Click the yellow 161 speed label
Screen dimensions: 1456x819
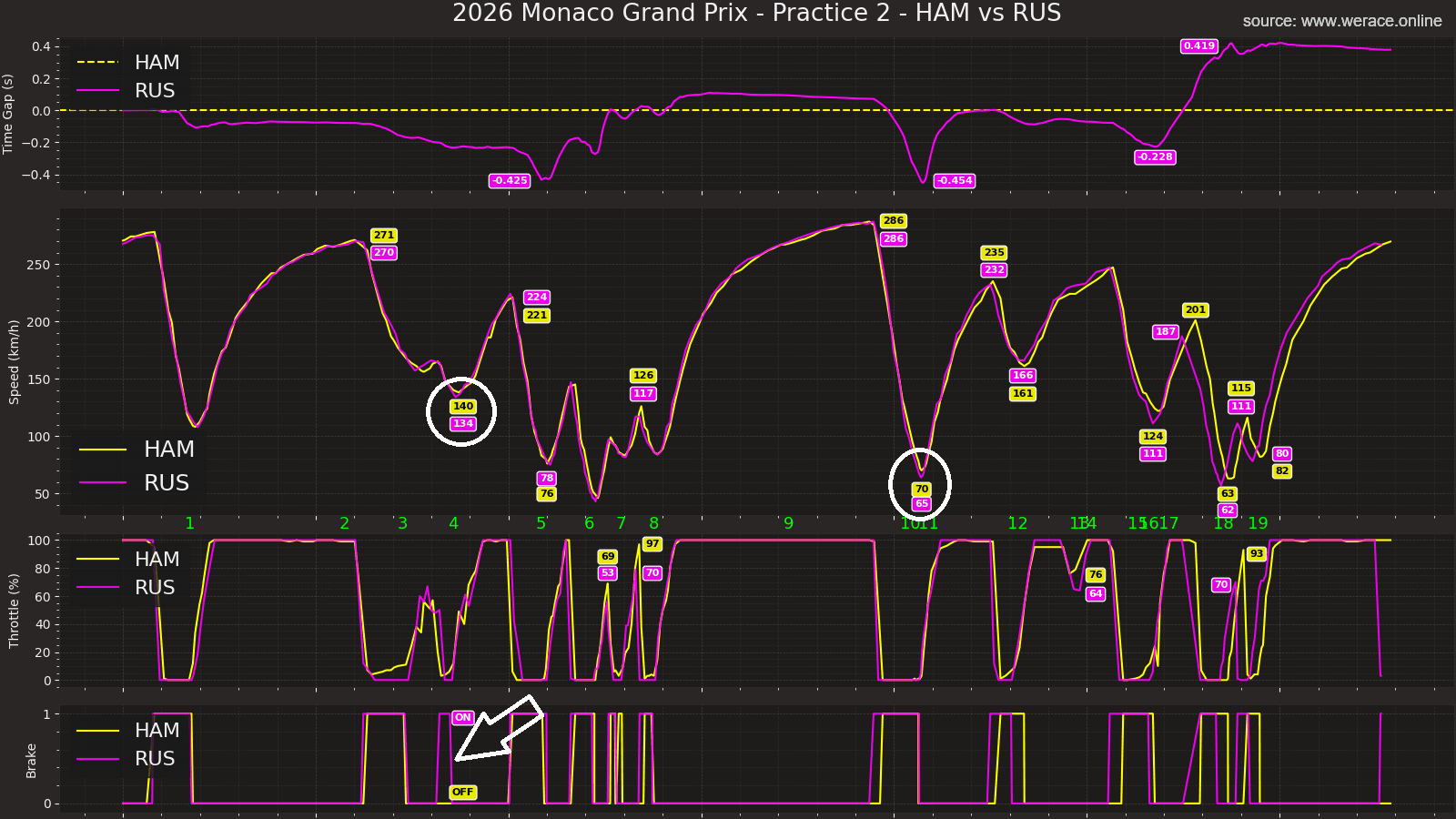[1023, 393]
